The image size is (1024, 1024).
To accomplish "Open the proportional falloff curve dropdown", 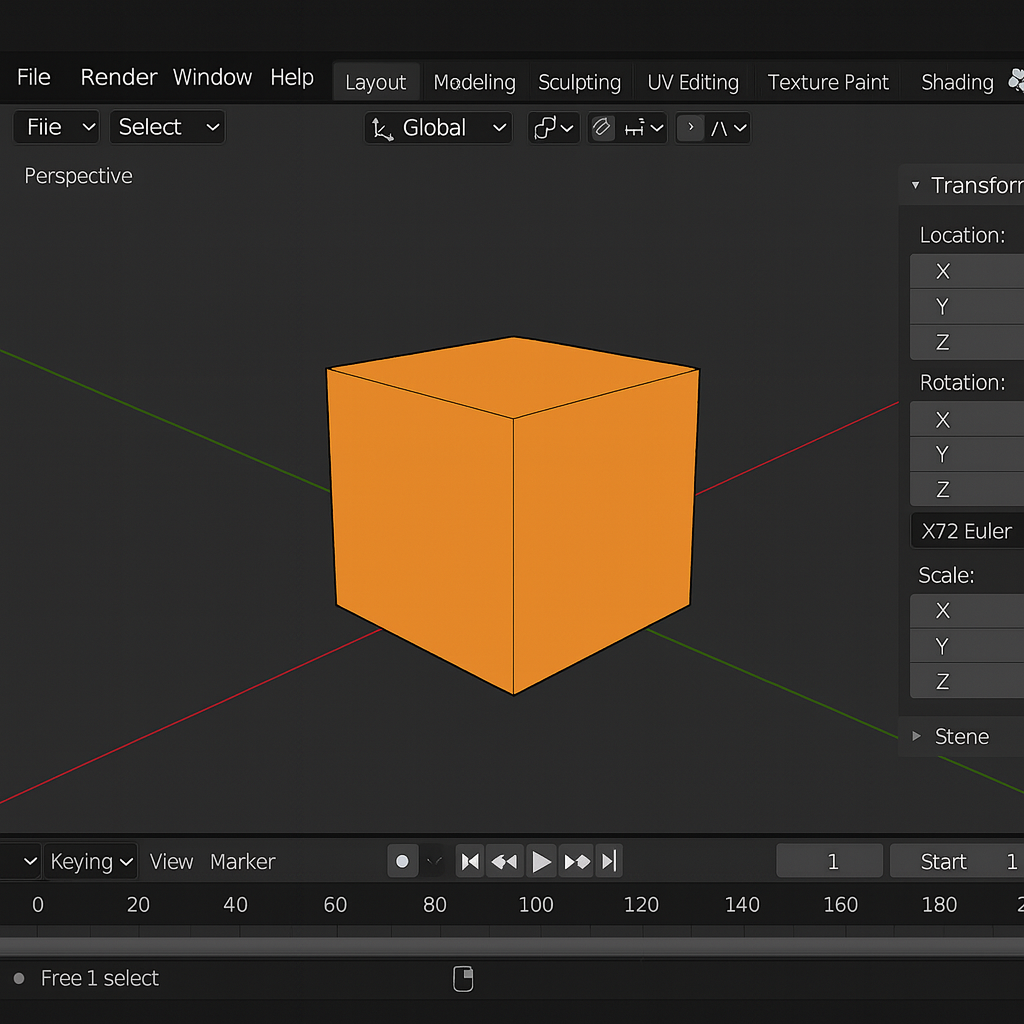I will click(728, 128).
